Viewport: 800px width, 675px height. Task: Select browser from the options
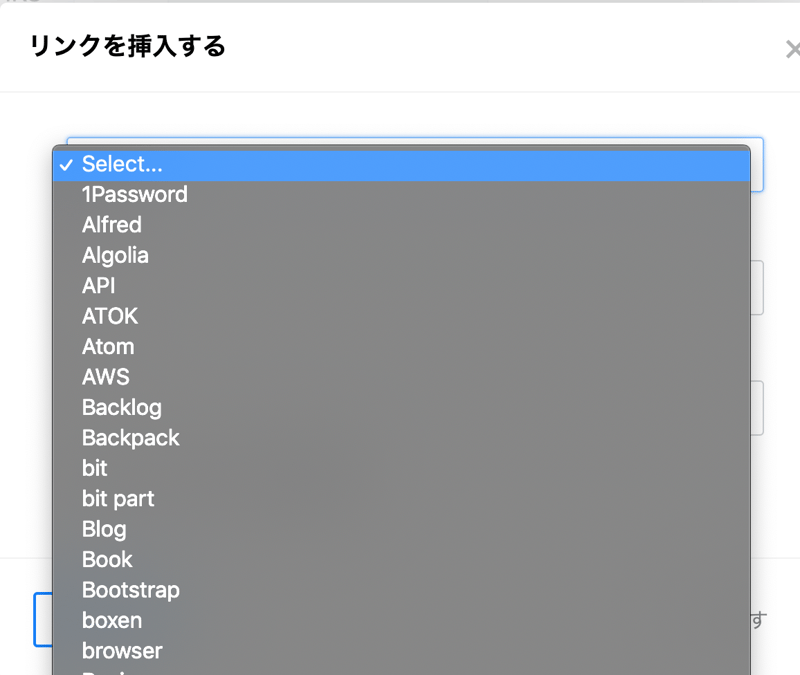click(x=122, y=651)
